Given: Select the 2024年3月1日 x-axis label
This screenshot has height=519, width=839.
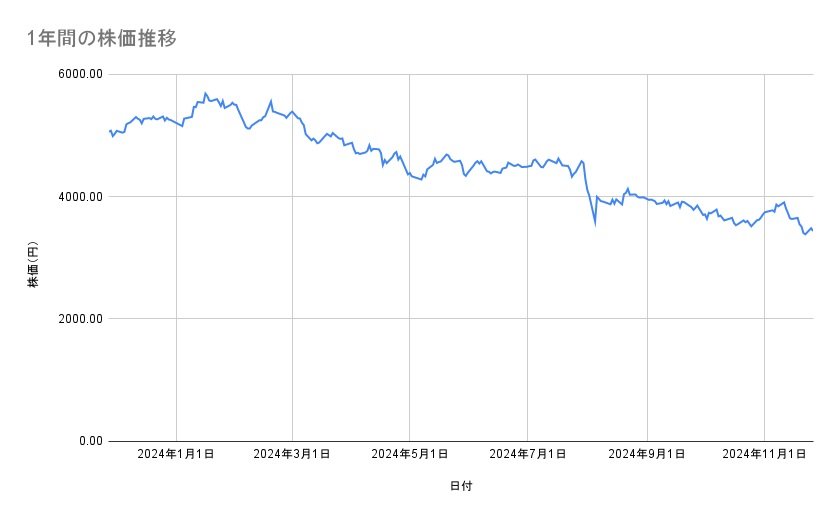Looking at the screenshot, I should [x=292, y=454].
